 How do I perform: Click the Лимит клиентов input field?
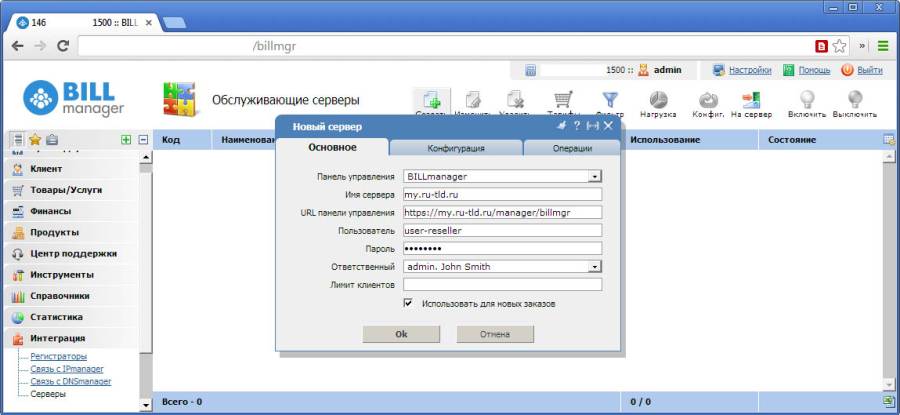502,285
